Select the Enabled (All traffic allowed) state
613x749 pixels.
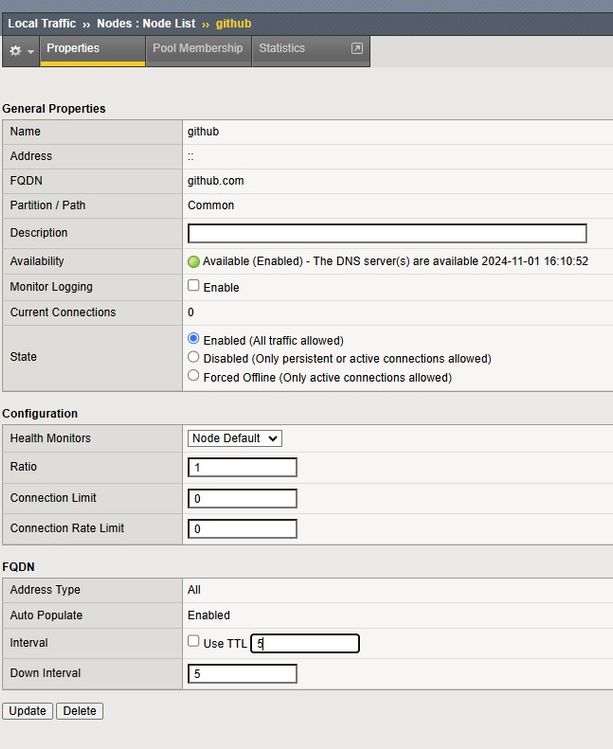click(194, 339)
